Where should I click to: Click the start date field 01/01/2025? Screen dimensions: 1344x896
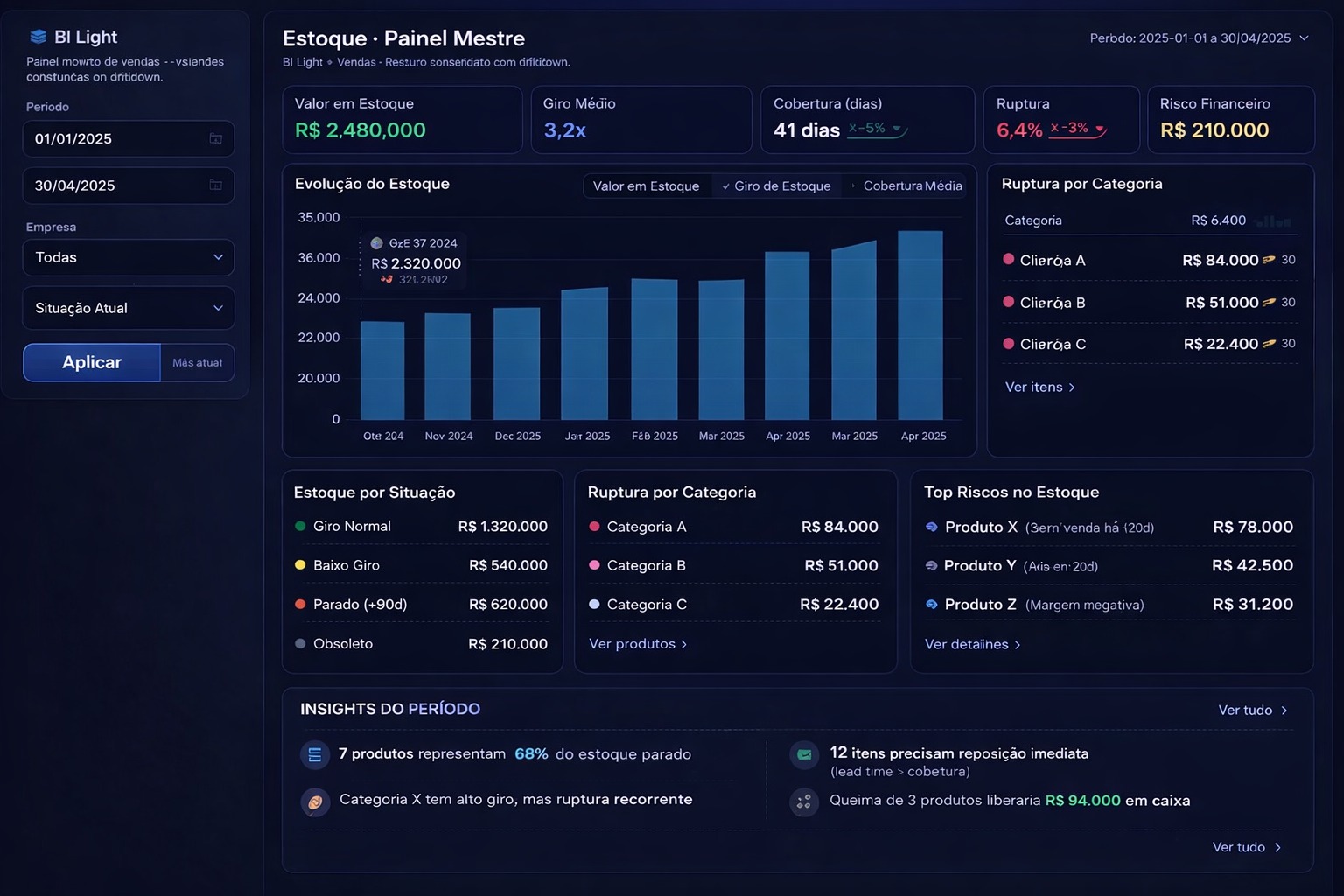(x=129, y=138)
